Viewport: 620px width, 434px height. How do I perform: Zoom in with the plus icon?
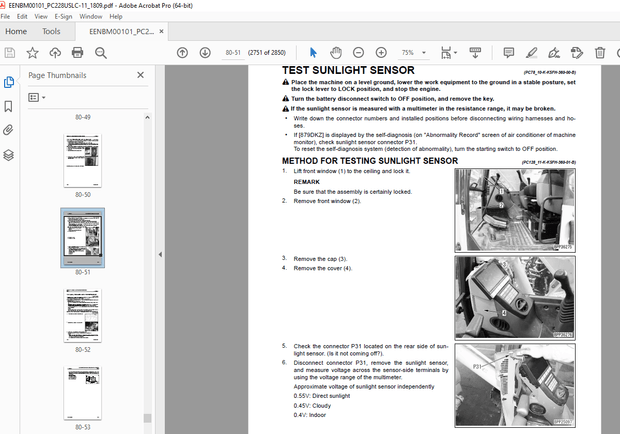(x=381, y=53)
